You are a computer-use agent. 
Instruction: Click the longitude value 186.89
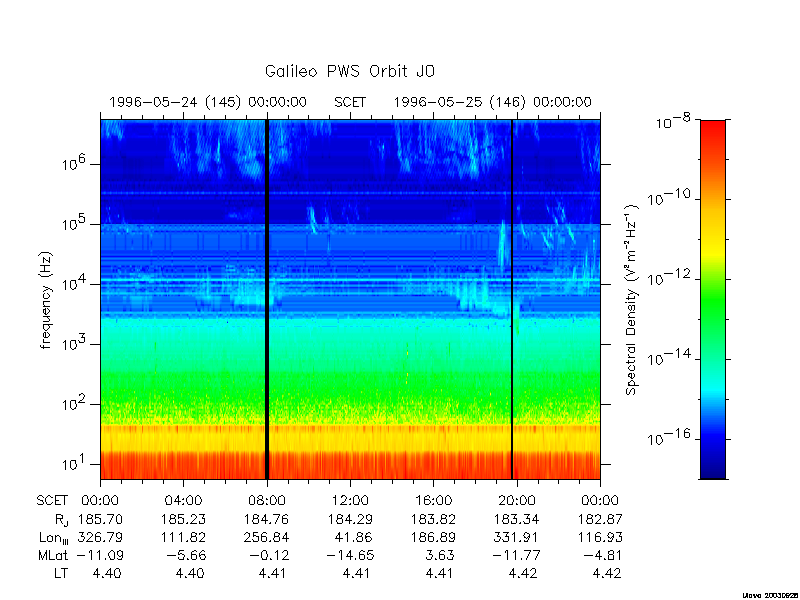434,537
